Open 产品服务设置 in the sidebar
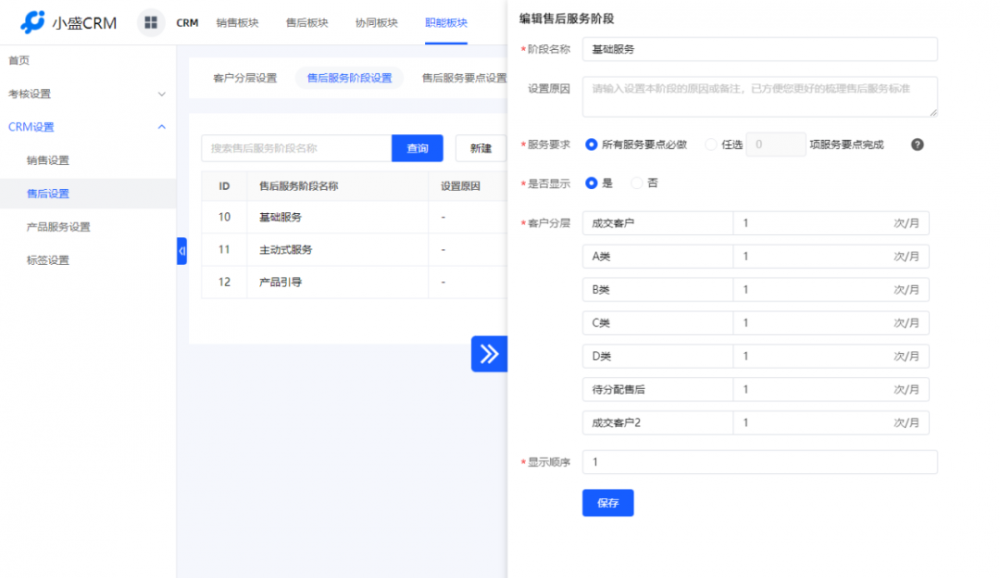This screenshot has height=578, width=1000. 58,227
